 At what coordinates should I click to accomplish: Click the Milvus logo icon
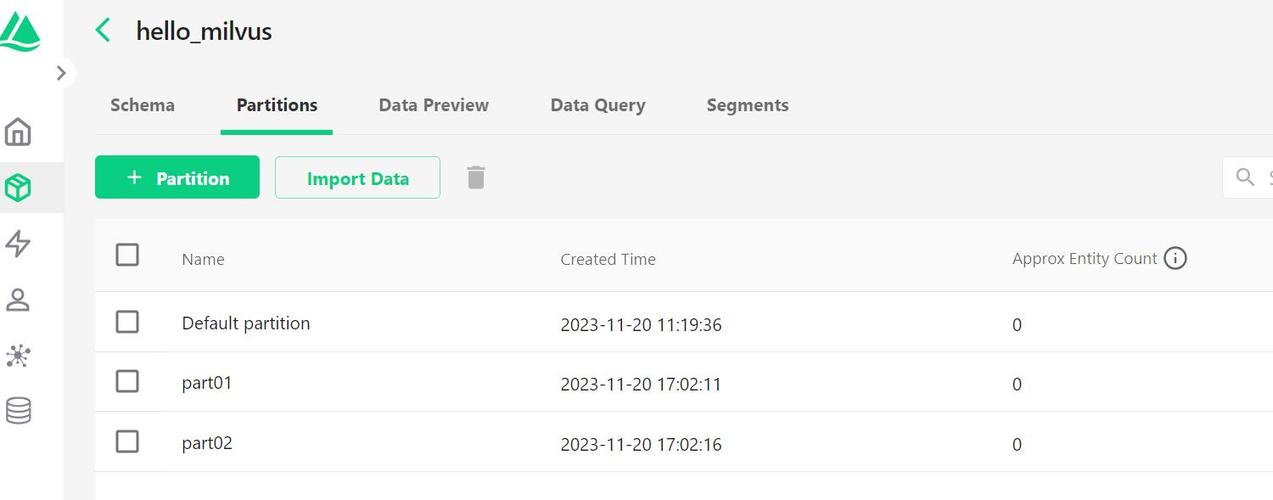point(20,33)
